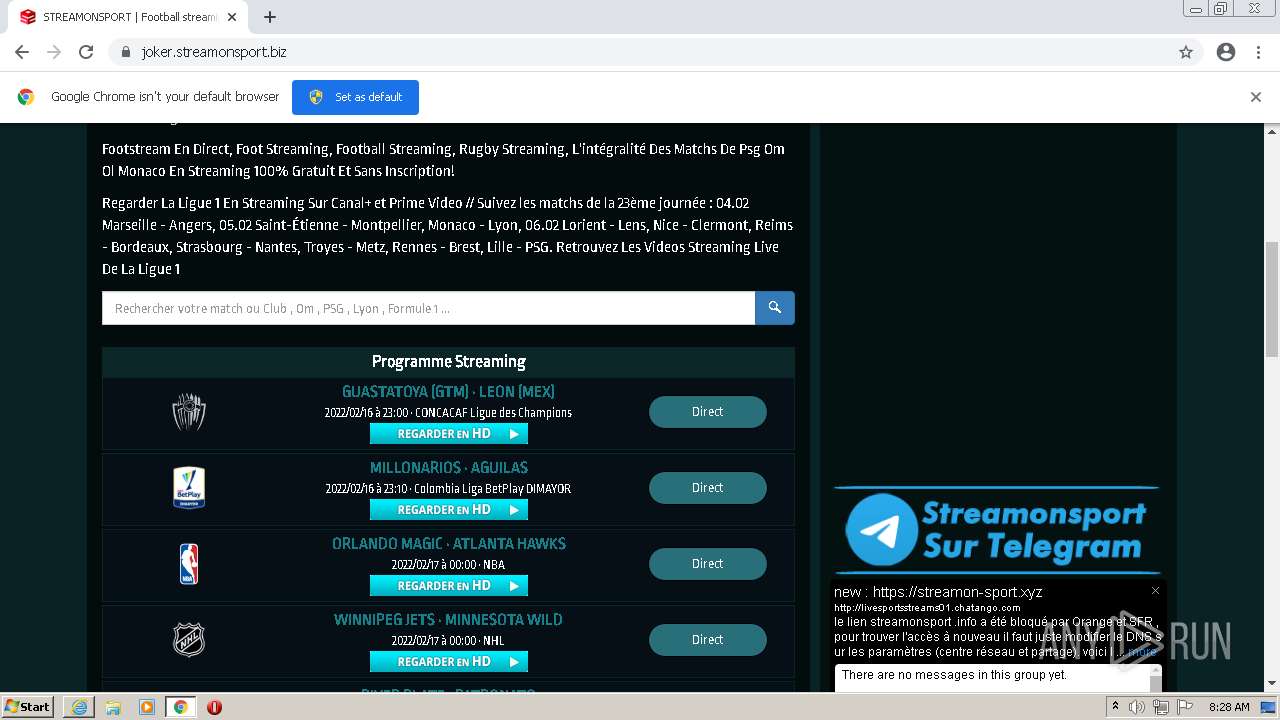The image size is (1280, 720).
Task: Go forward to the next page
Action: click(54, 52)
